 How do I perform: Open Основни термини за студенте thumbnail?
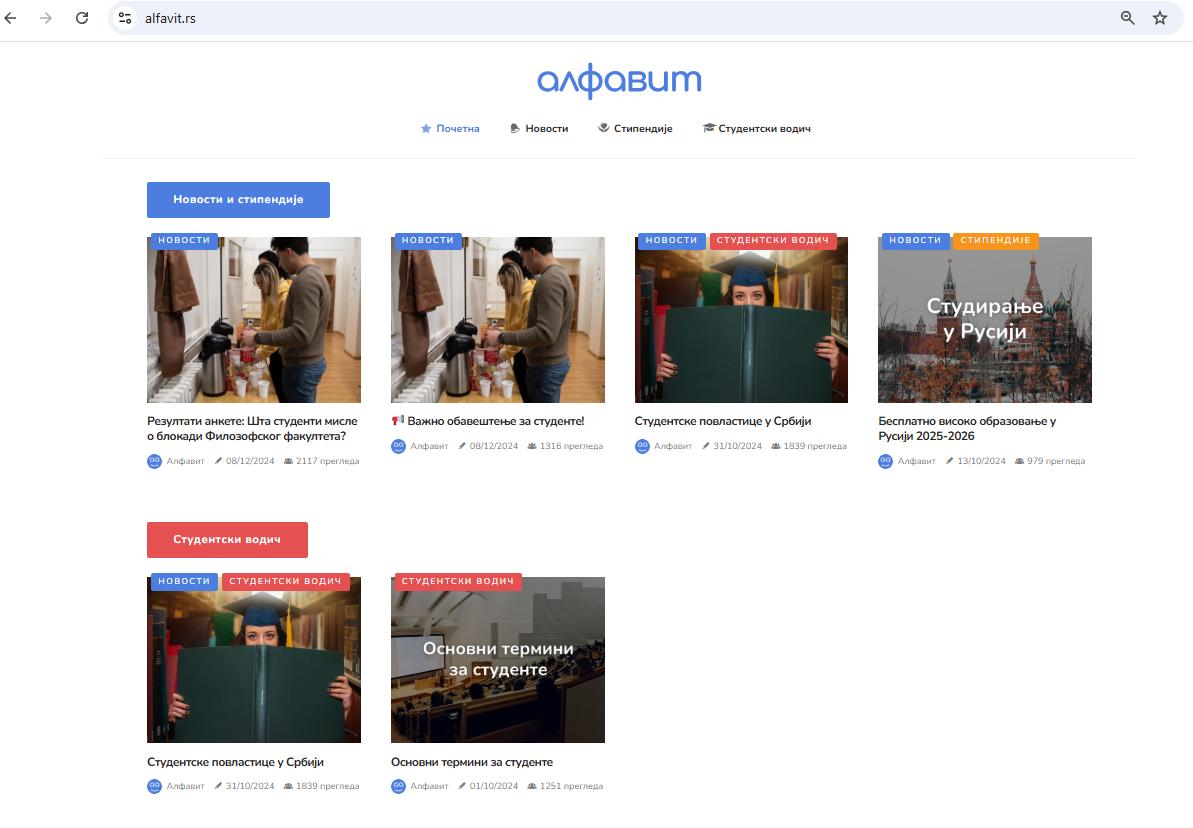[498, 660]
